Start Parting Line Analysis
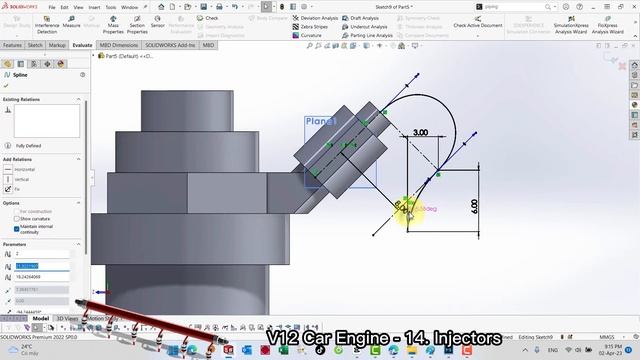 367,36
